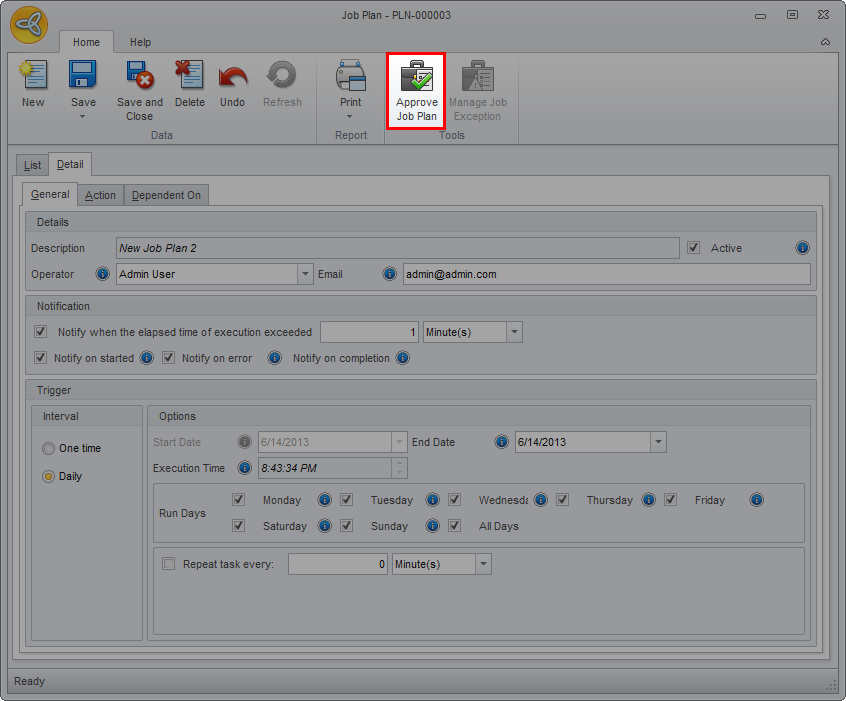The height and width of the screenshot is (701, 846).
Task: Toggle the All Days checkbox
Action: coord(454,525)
